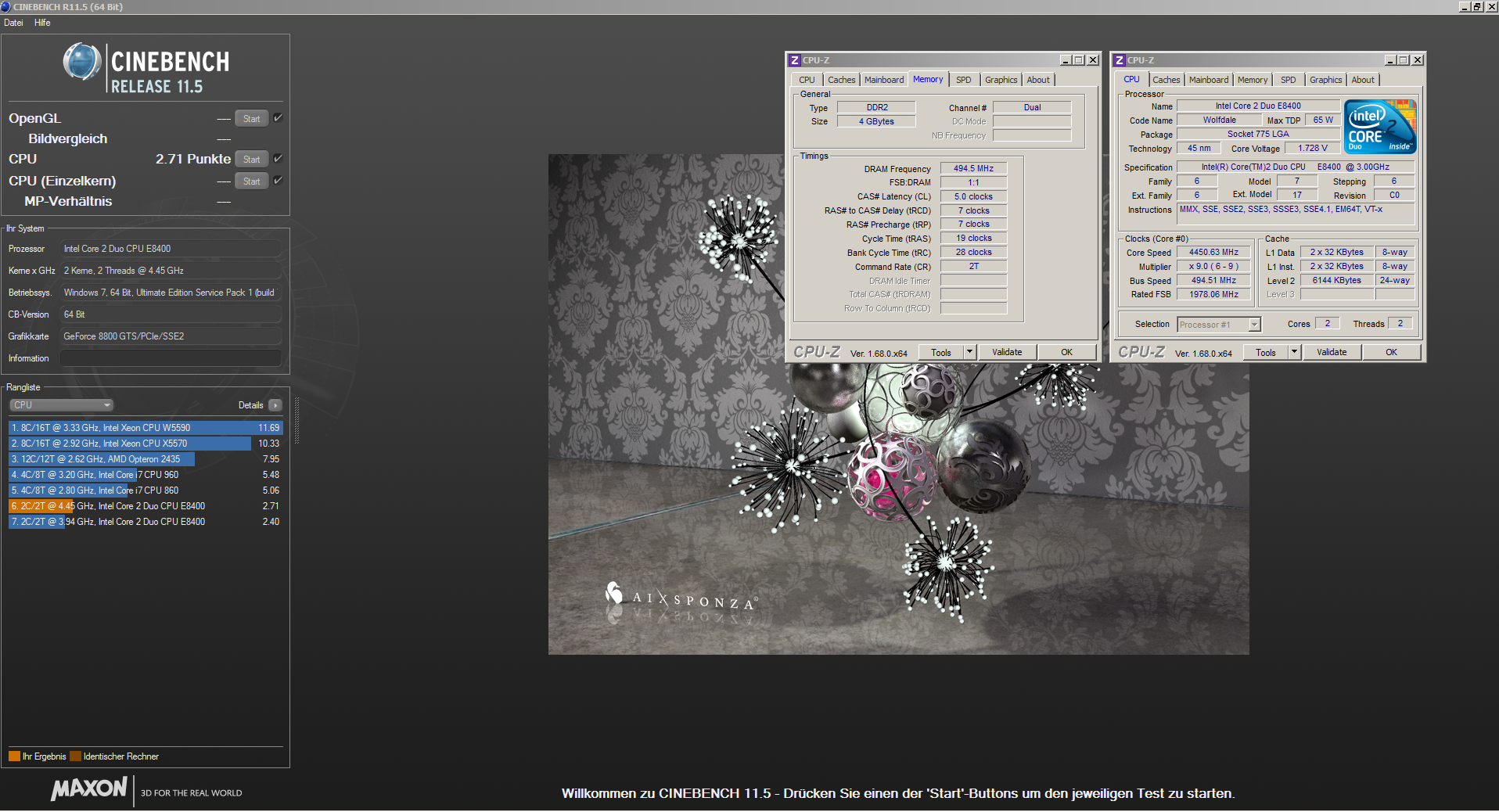Click the Cinebench globe logo icon

82,62
